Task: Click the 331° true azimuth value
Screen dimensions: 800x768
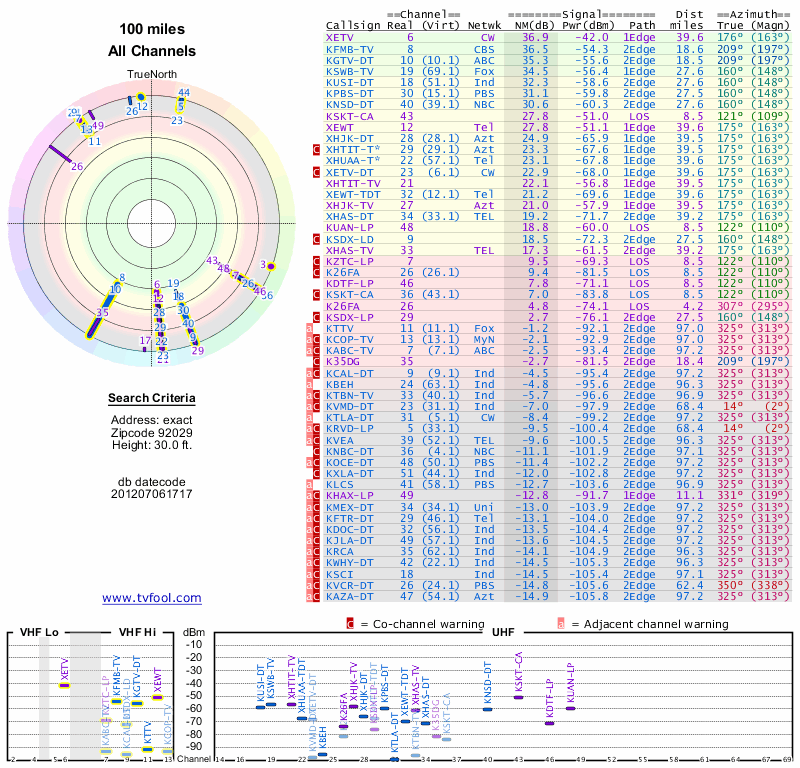Action: (730, 496)
